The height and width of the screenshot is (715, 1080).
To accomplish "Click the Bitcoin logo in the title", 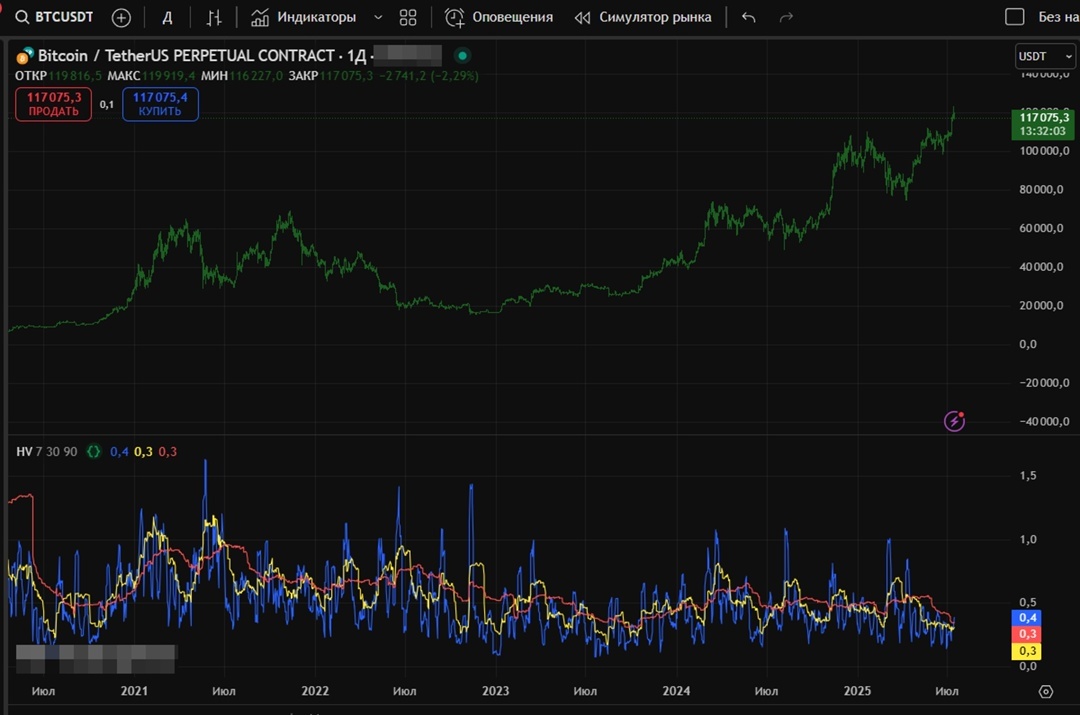I will 25,56.
